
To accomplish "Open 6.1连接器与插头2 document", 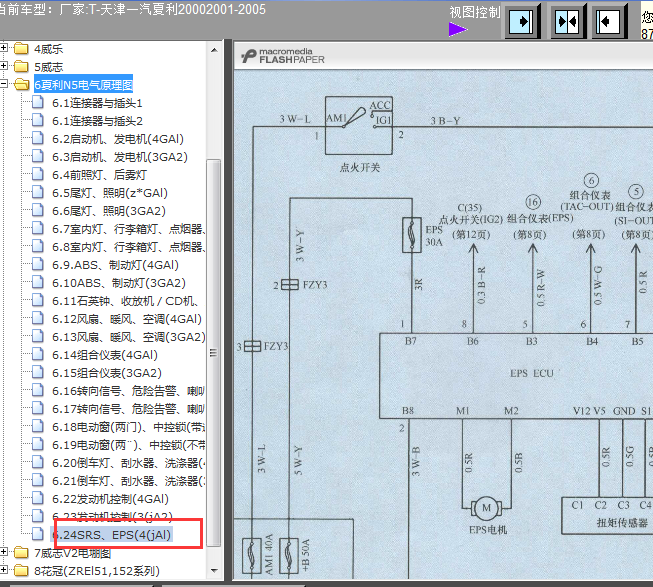I will pyautogui.click(x=97, y=121).
